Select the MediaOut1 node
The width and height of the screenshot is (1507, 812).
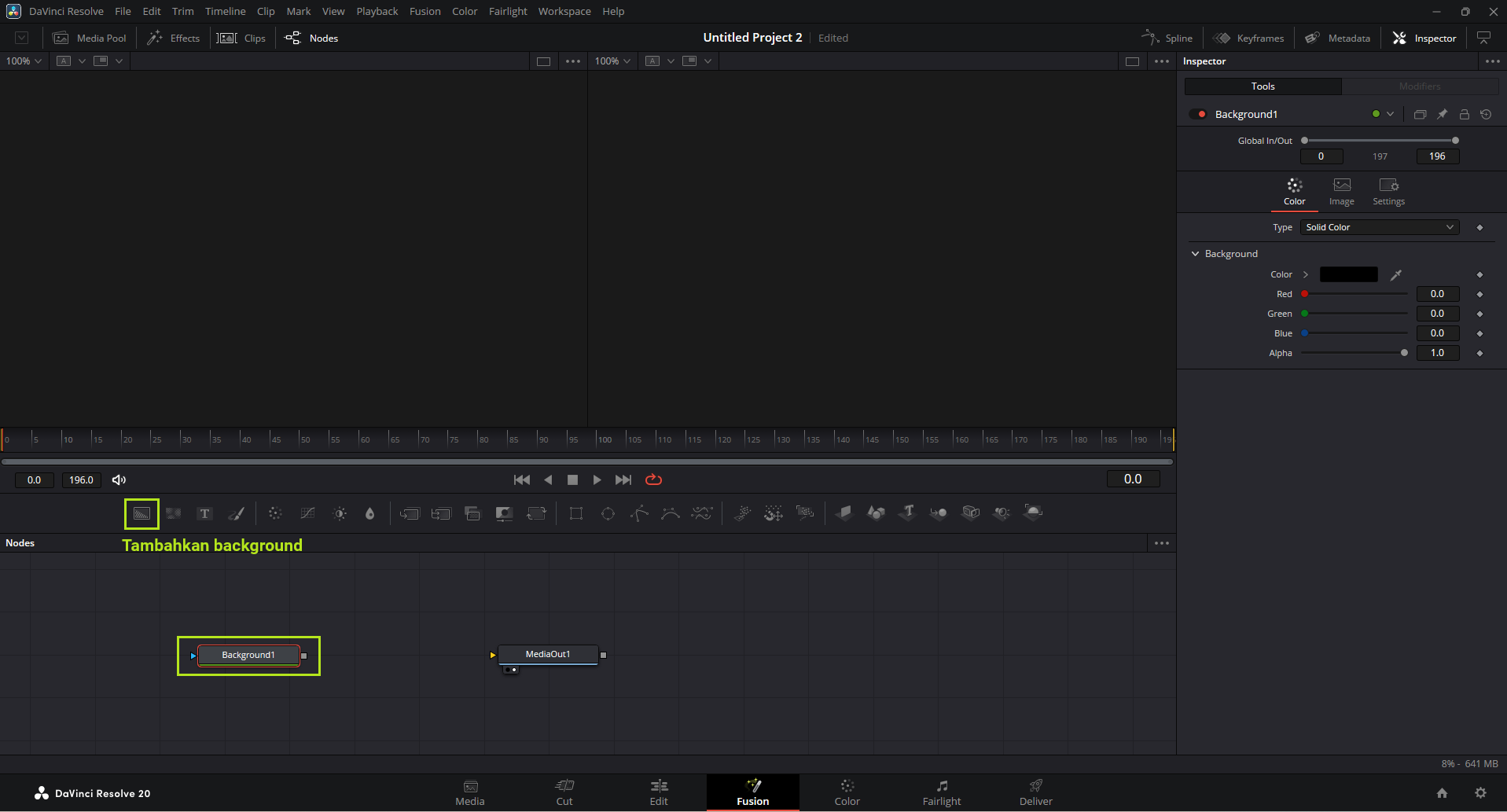tap(548, 655)
